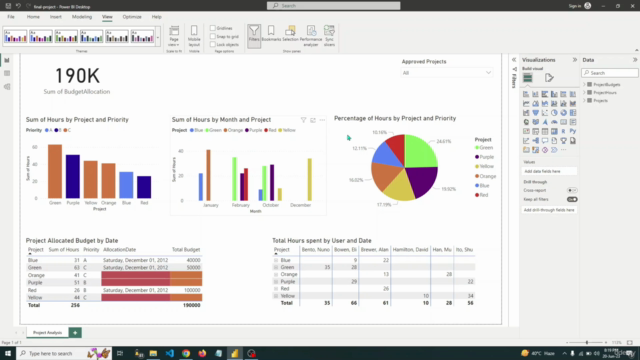
Task: Open the Help ribbon tab
Action: pos(156,17)
